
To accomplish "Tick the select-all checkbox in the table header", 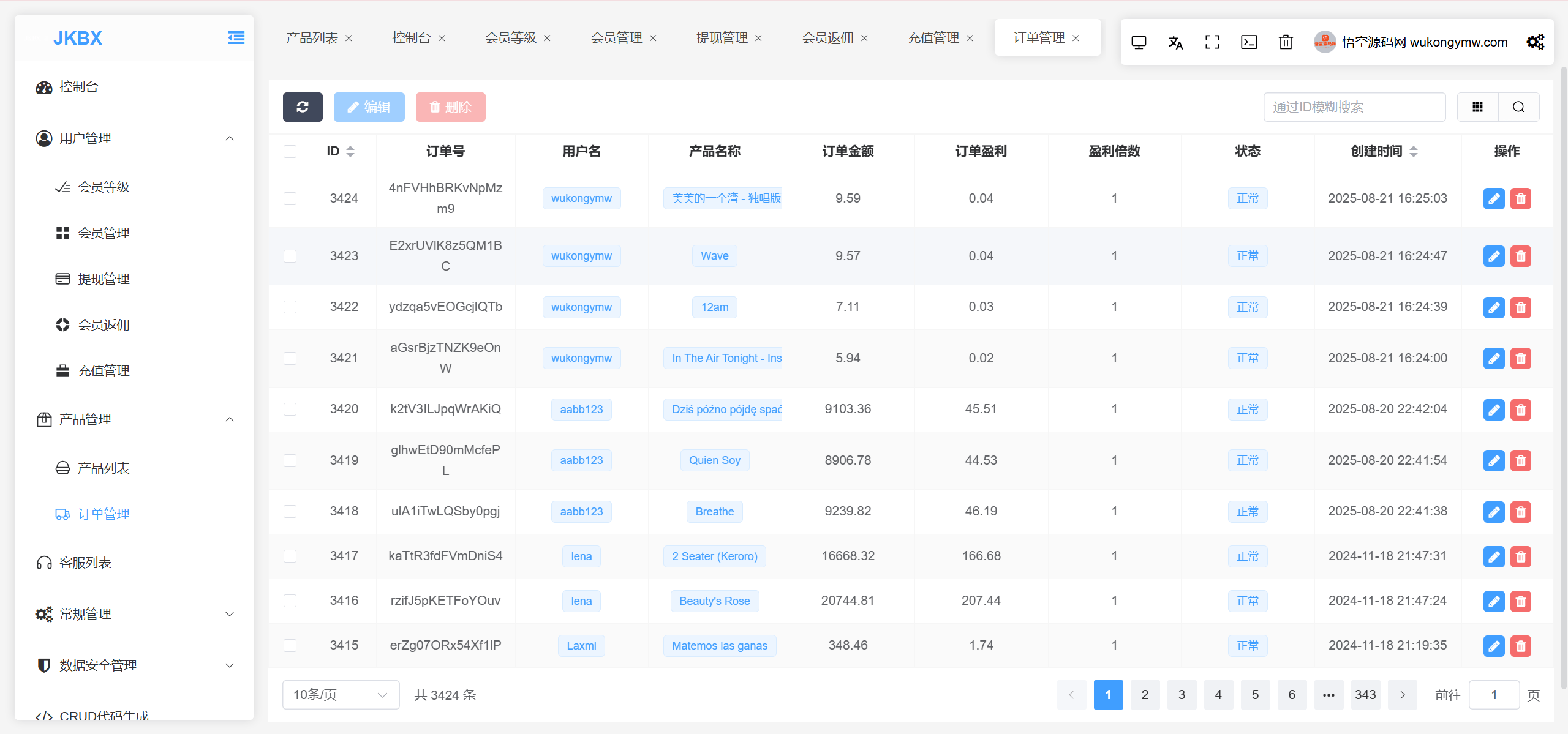I will coord(290,151).
